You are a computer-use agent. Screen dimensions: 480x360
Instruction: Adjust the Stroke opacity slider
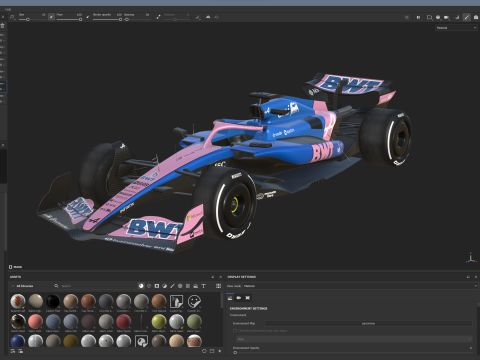pos(107,20)
